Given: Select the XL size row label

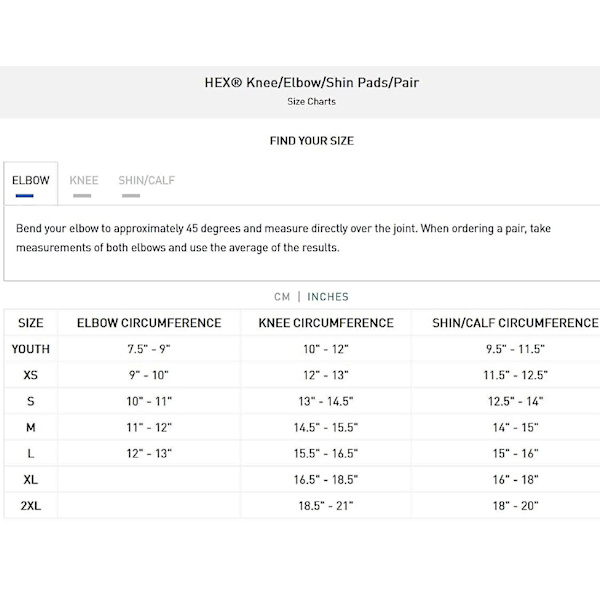Looking at the screenshot, I should [x=31, y=479].
